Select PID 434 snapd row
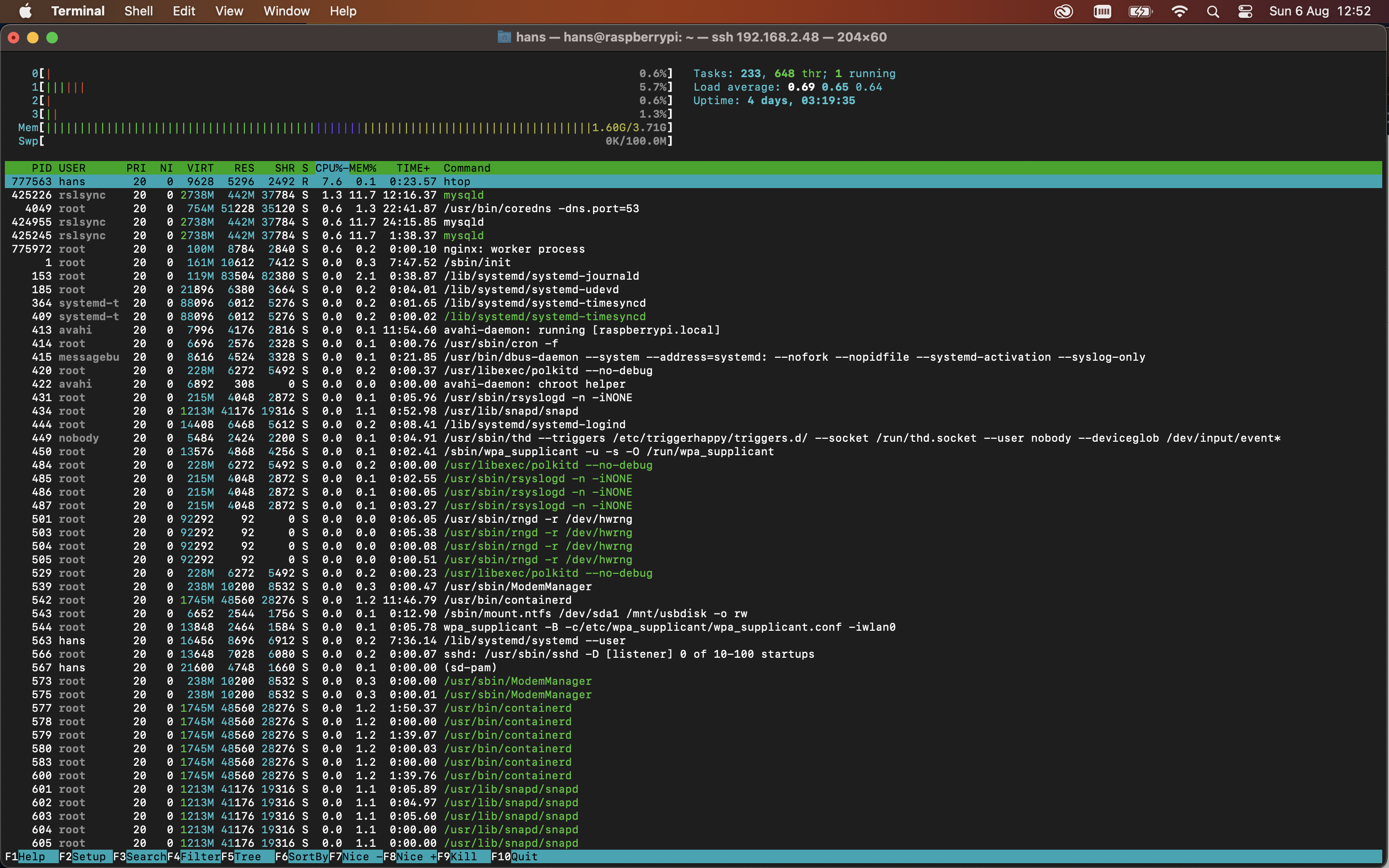Screen dimensions: 1389x868 pos(694,411)
